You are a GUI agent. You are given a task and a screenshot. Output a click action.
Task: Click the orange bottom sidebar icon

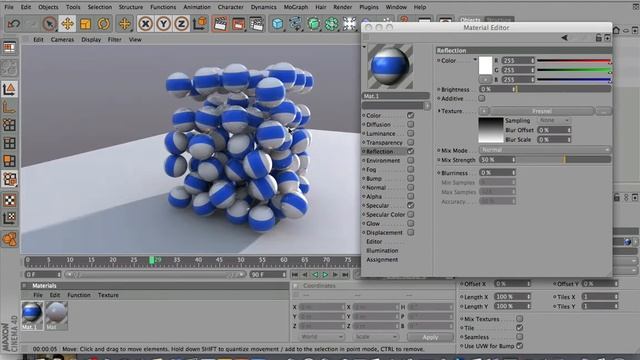click(x=9, y=239)
